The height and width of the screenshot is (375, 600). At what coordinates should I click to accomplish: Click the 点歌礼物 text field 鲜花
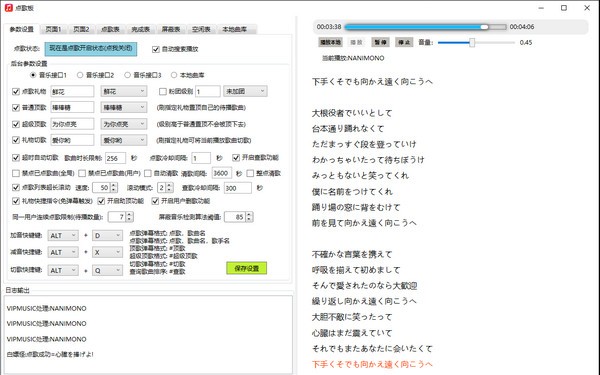[x=72, y=91]
